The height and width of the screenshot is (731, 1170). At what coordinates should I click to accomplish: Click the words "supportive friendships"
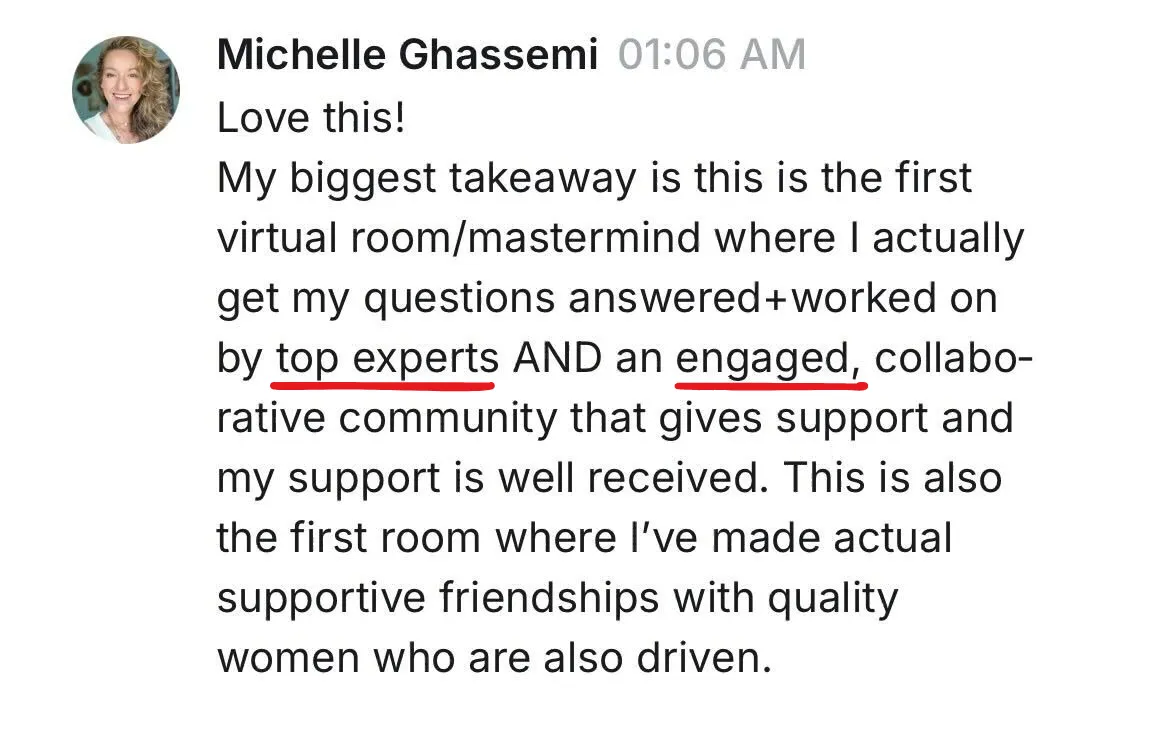pos(438,599)
